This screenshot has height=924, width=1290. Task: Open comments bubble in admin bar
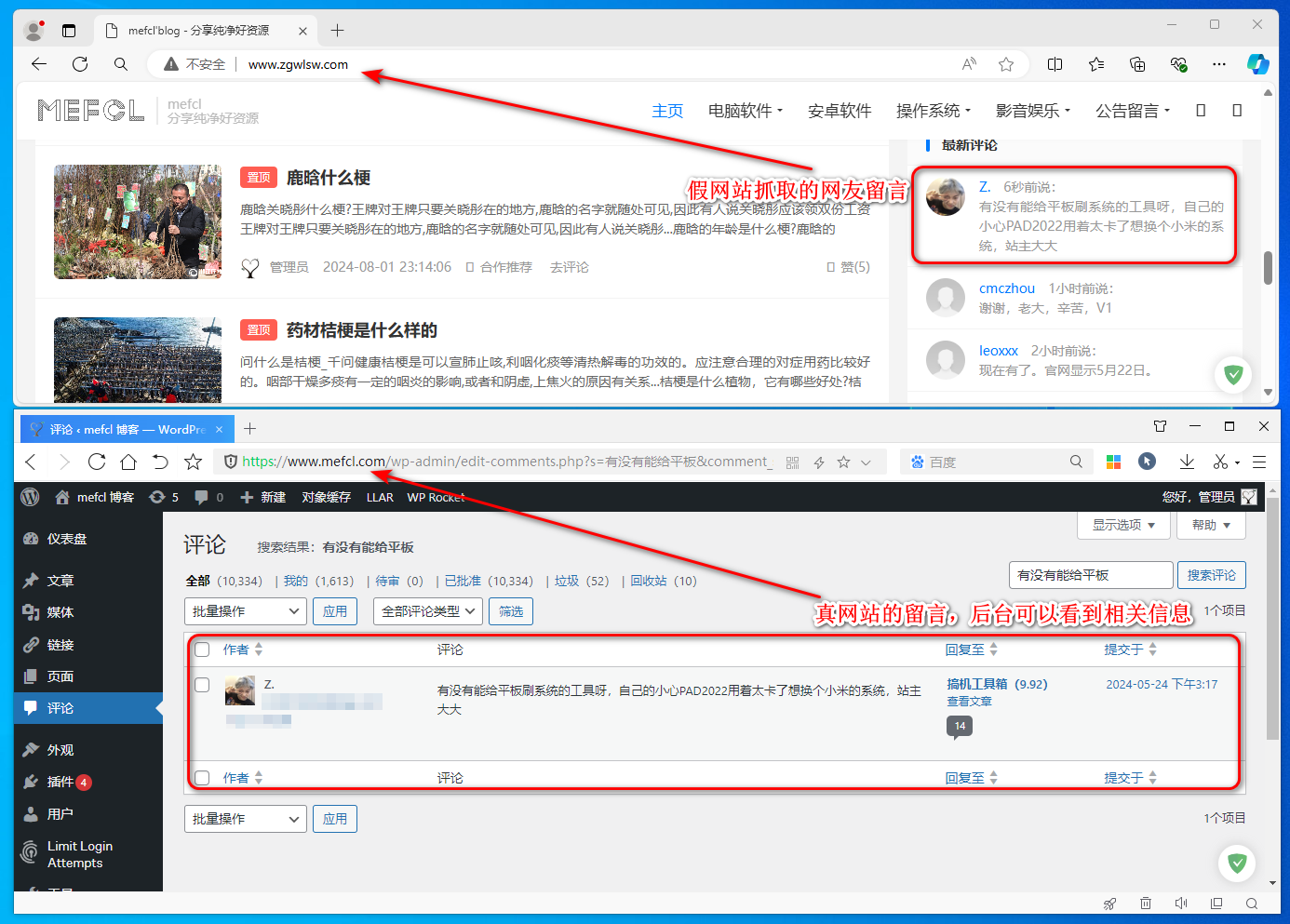(208, 497)
